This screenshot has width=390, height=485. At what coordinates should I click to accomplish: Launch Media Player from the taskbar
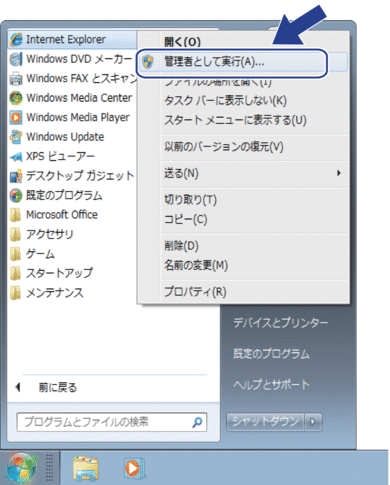click(134, 468)
